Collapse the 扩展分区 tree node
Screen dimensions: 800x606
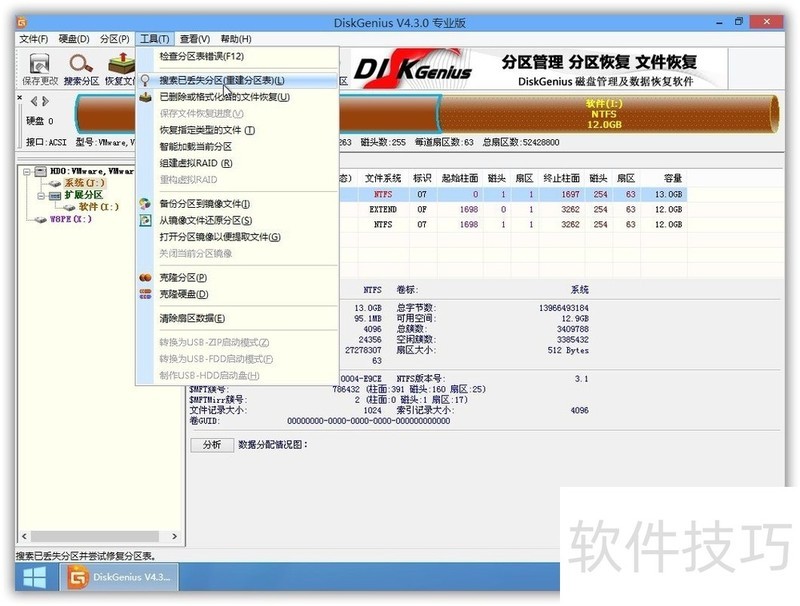point(41,195)
